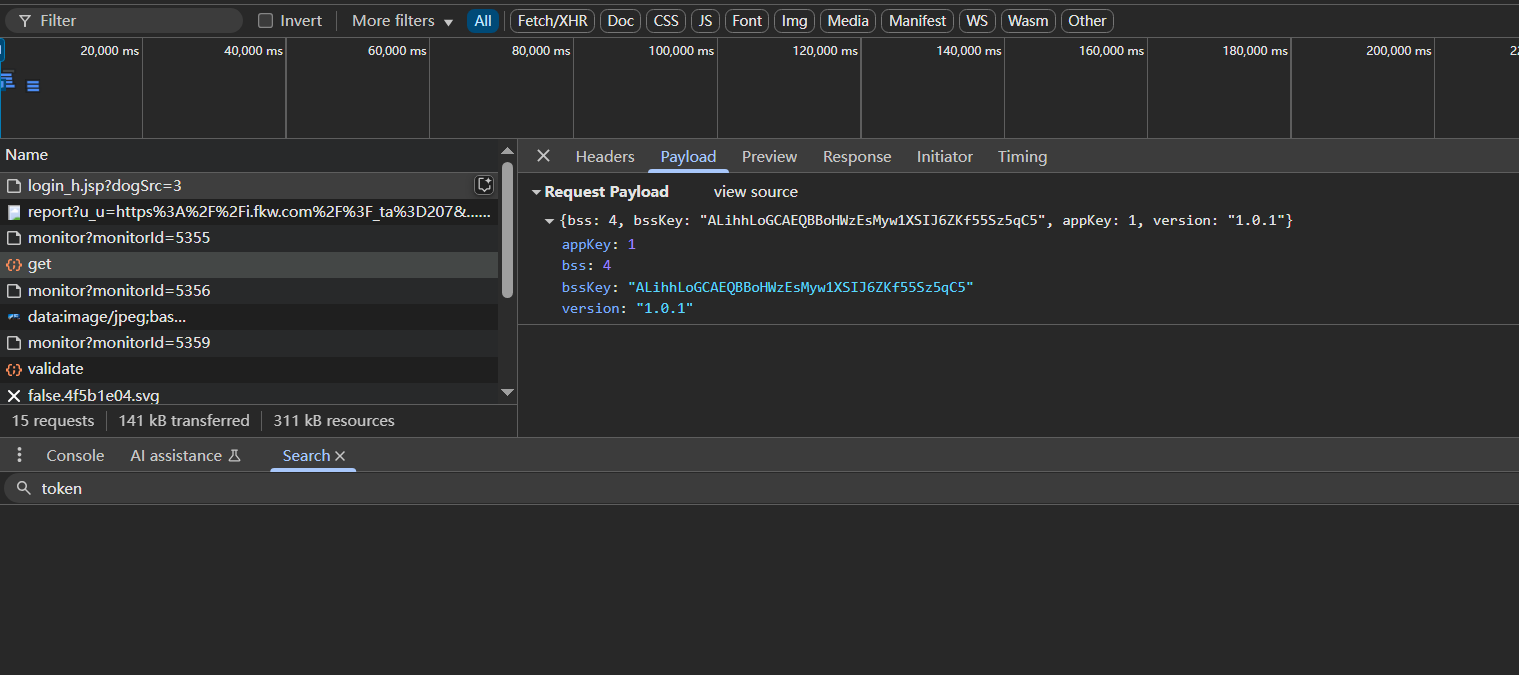Switch to the Response tab
This screenshot has width=1519, height=675.
(856, 156)
